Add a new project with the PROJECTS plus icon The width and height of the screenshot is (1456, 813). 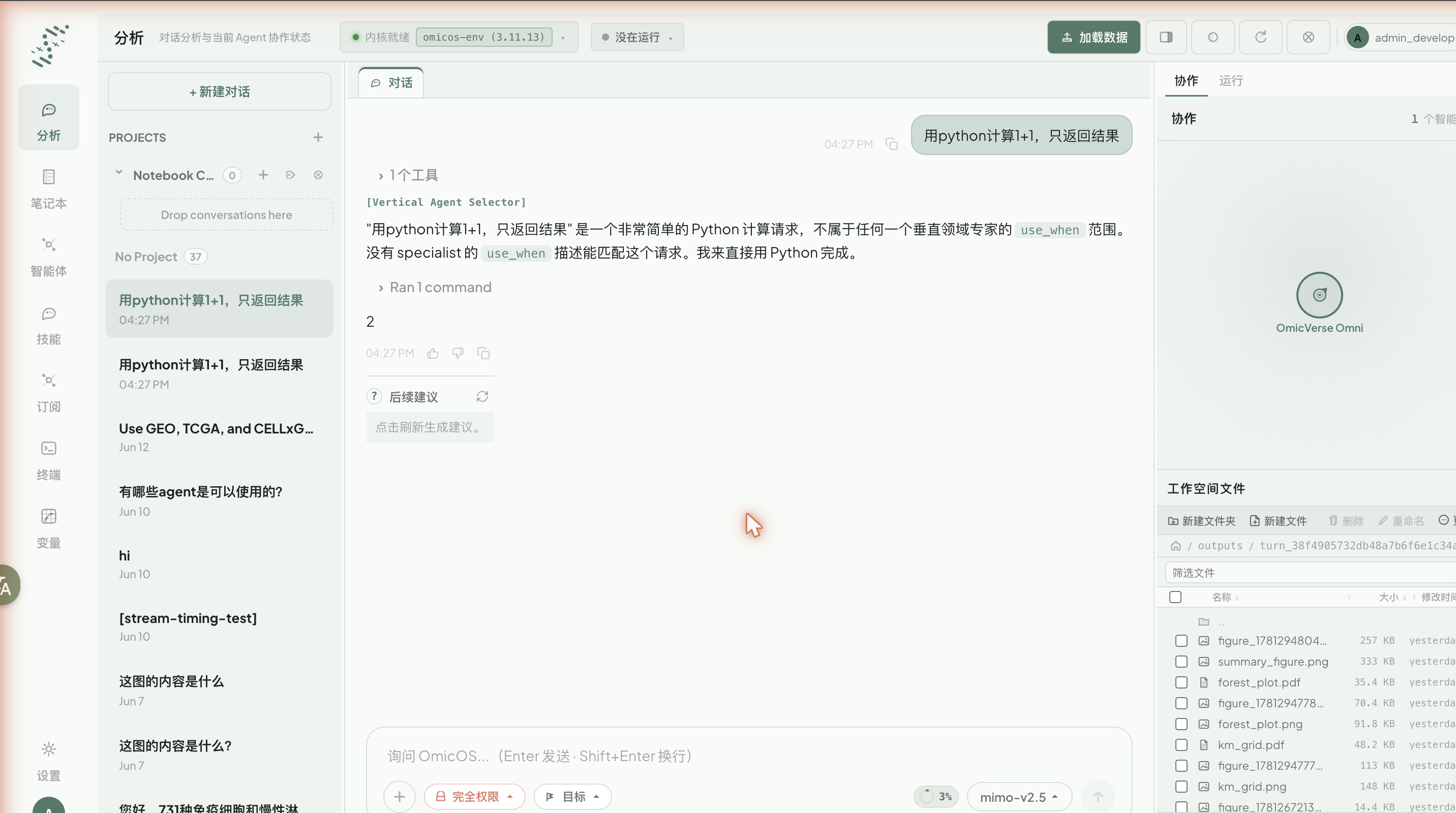[x=318, y=137]
